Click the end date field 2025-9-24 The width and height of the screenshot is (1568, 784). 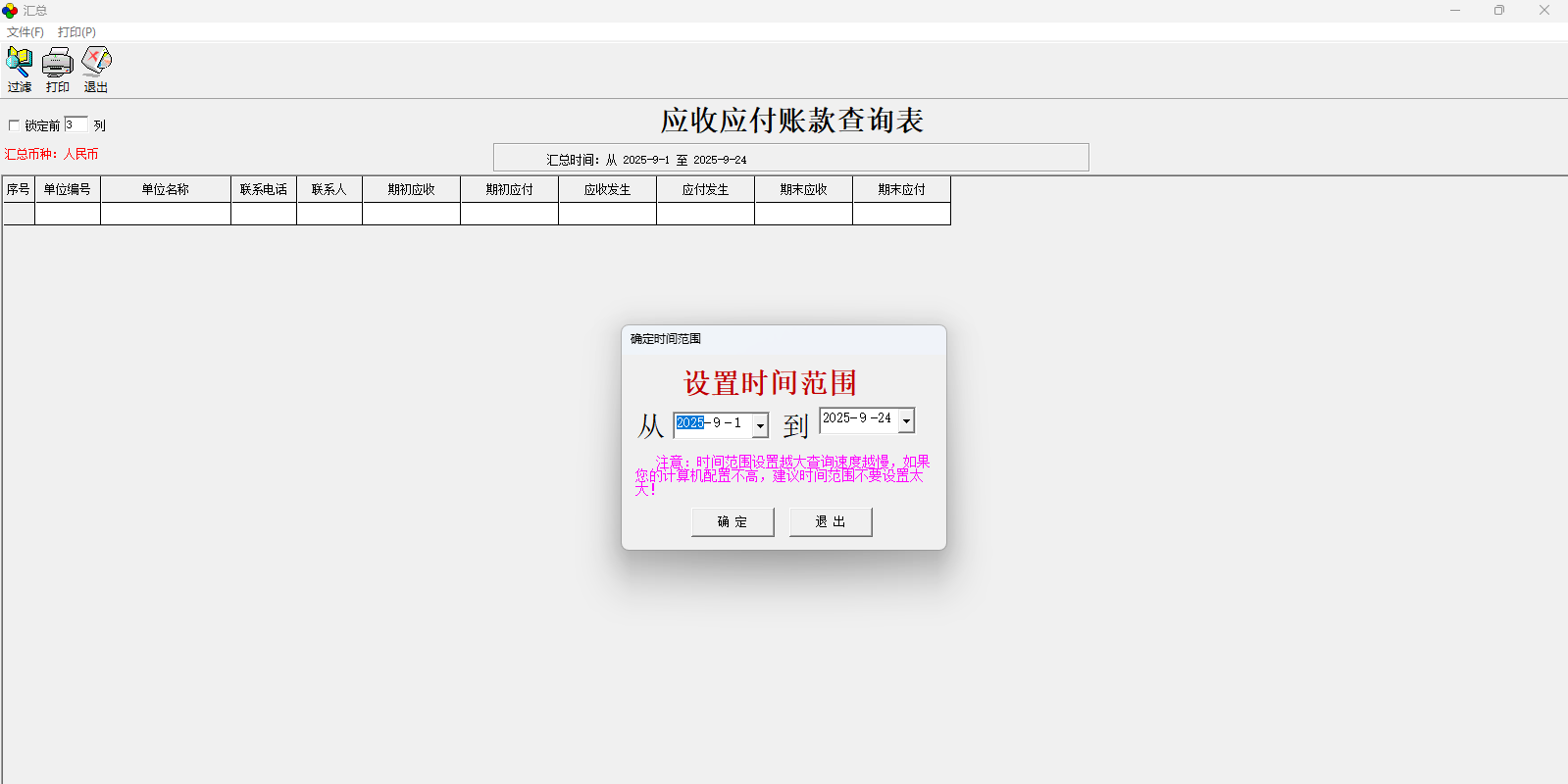click(856, 418)
